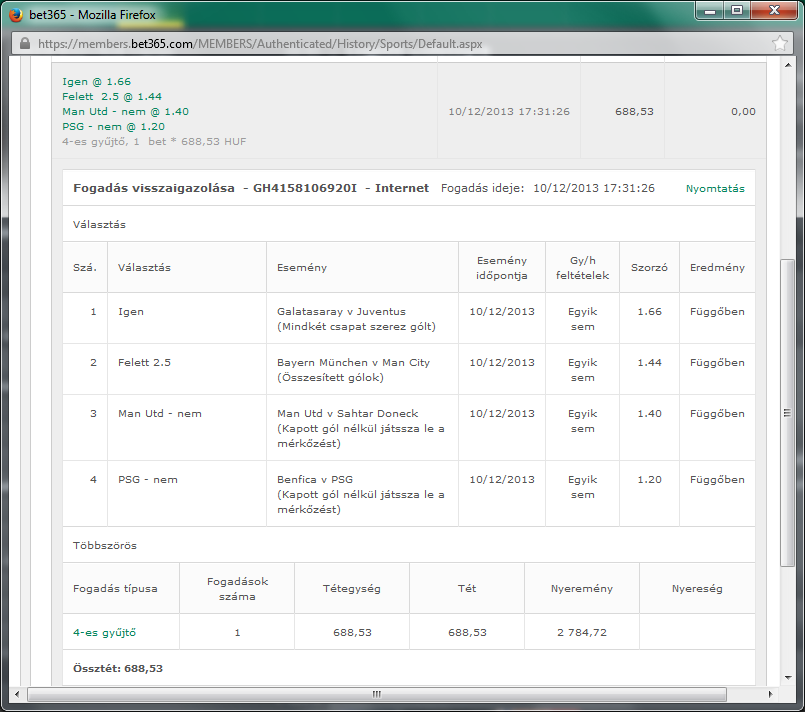Screen dimensions: 805x712
Task: Click the odds value 1.44 in table
Action: click(649, 362)
